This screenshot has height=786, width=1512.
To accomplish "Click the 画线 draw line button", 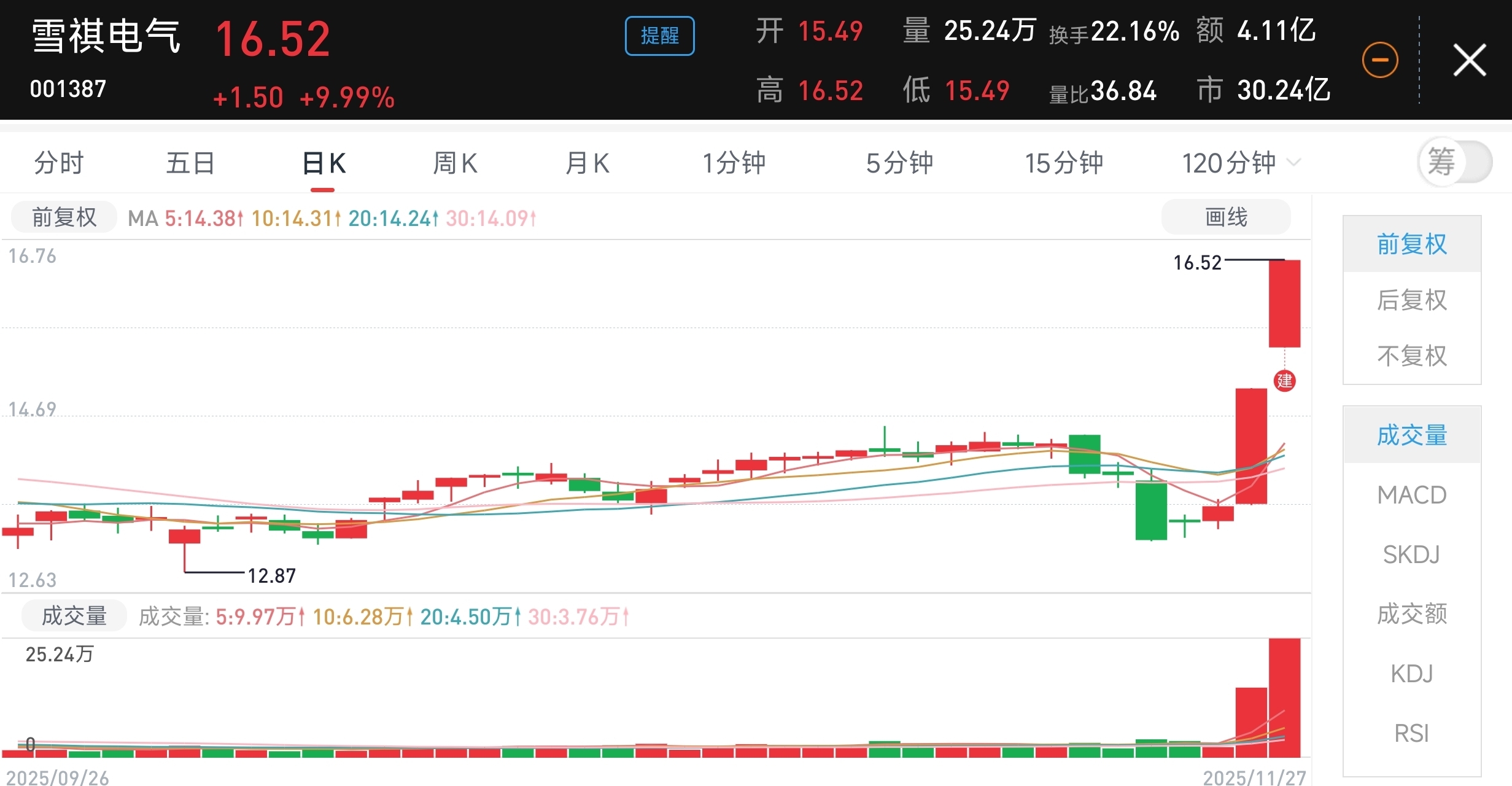I will coord(1225,217).
